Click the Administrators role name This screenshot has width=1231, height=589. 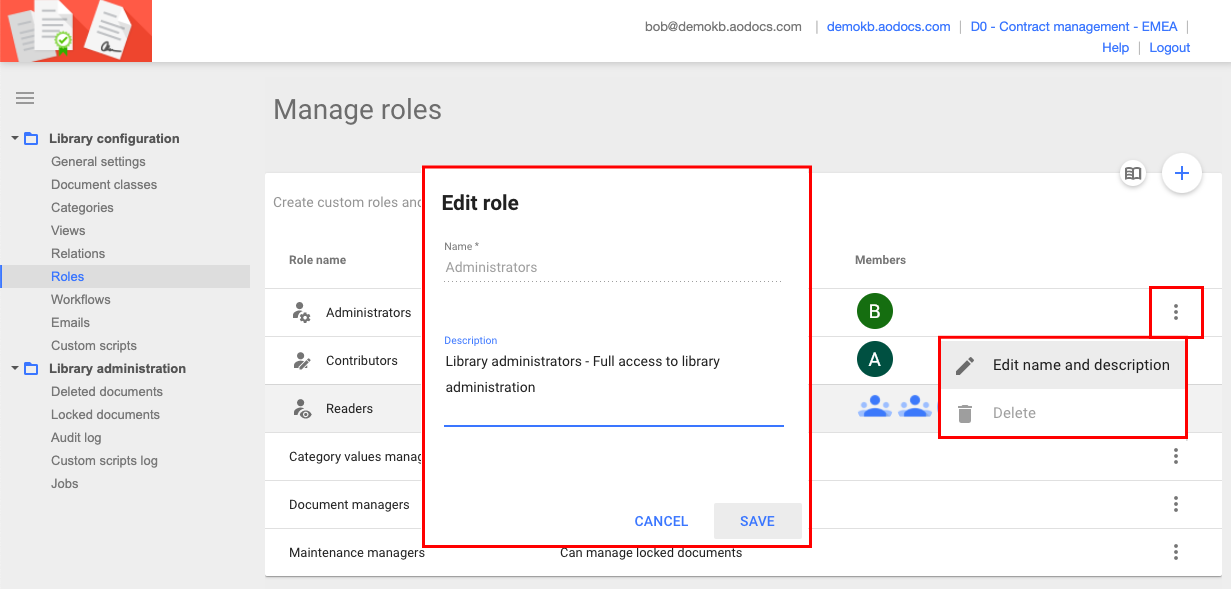(368, 313)
